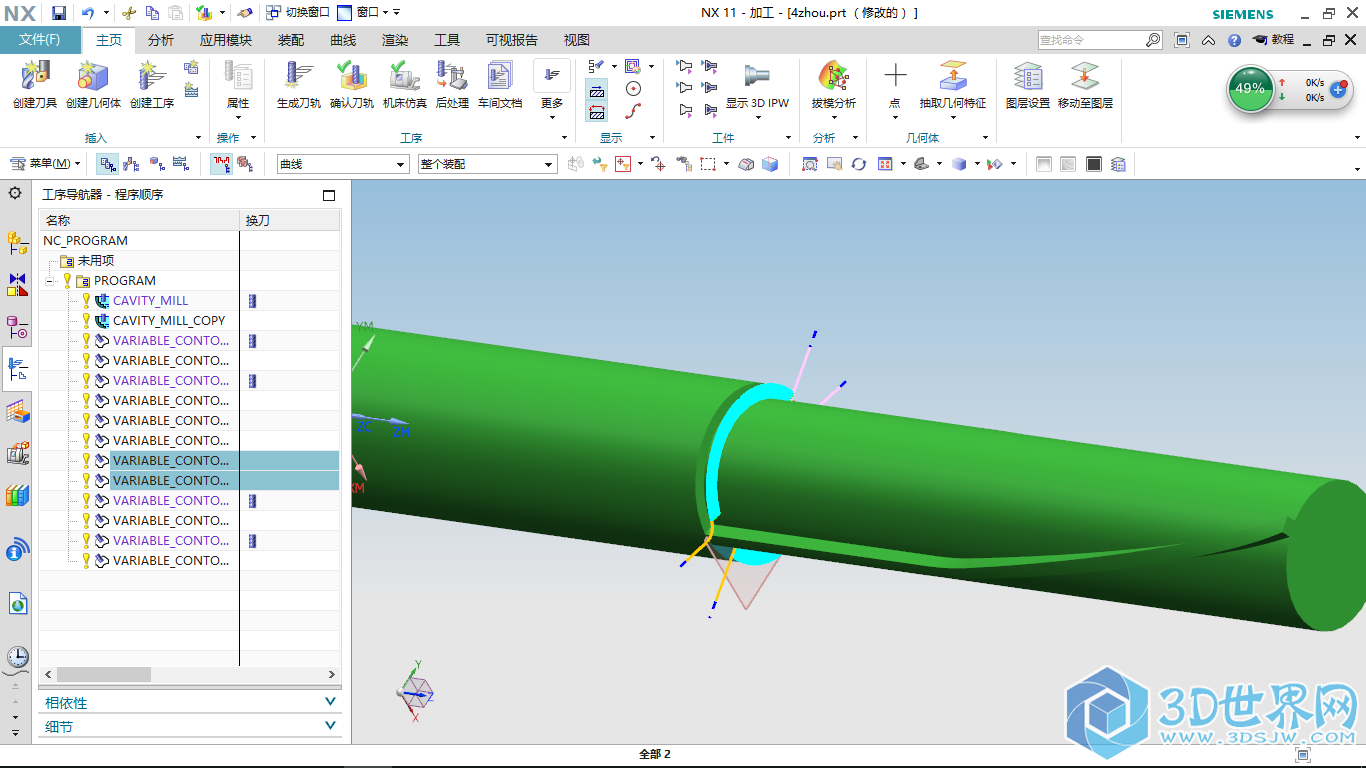Image resolution: width=1366 pixels, height=768 pixels.
Task: Click the Undo arrow icon
Action: click(x=88, y=13)
